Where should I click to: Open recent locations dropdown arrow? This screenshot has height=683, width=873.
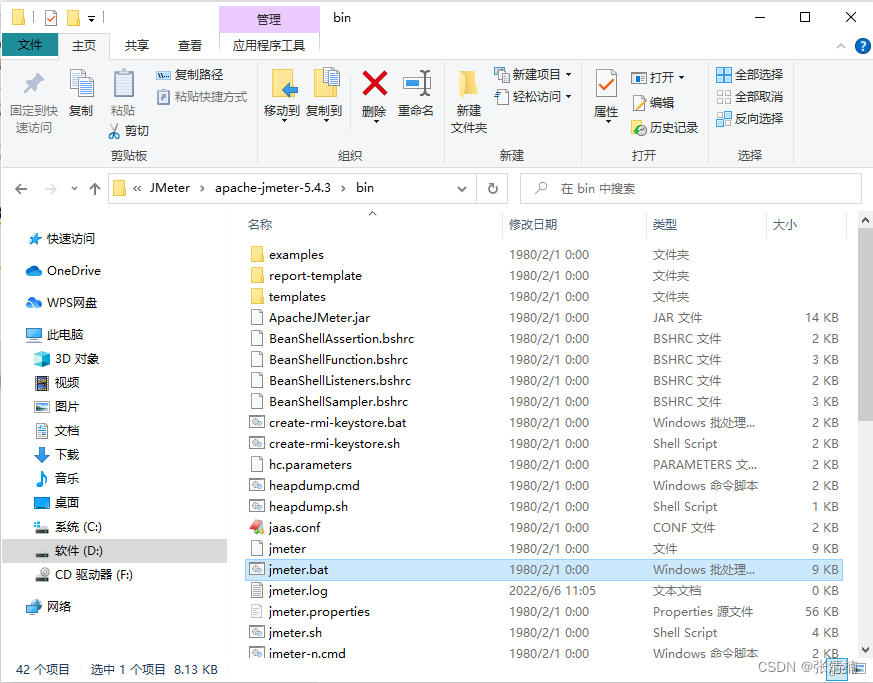74,189
